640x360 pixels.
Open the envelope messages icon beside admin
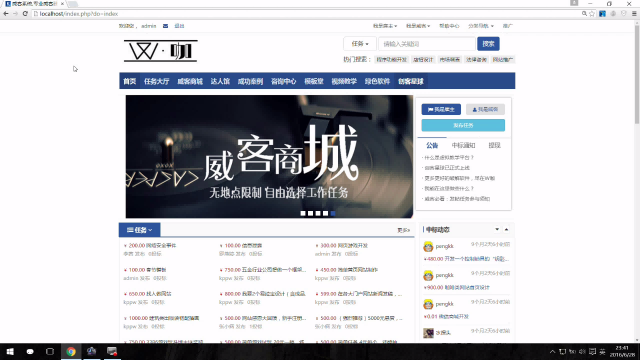(165, 26)
